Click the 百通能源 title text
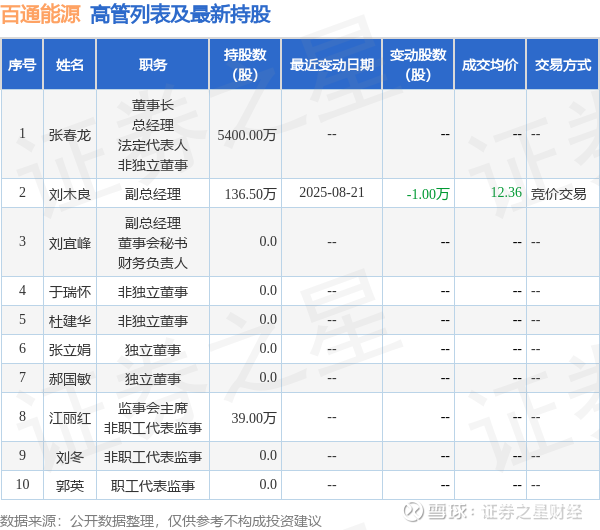Viewport: 600px width, 530px height. [41, 15]
